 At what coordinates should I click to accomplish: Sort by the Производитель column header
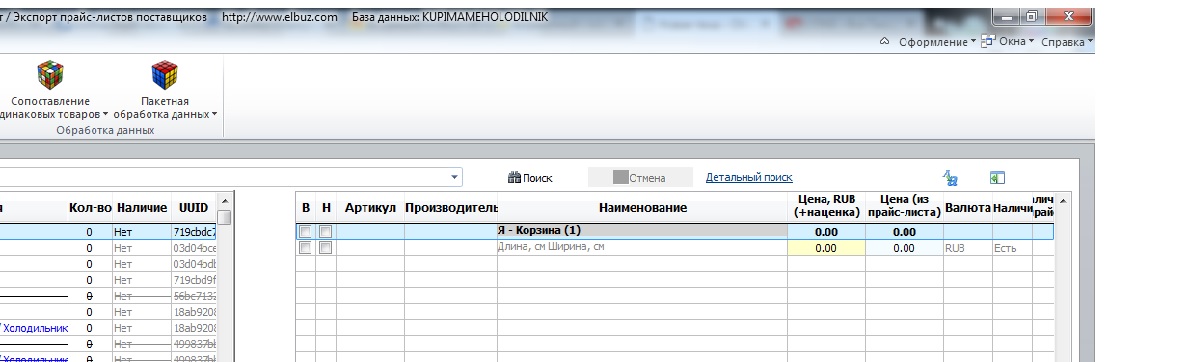point(451,208)
